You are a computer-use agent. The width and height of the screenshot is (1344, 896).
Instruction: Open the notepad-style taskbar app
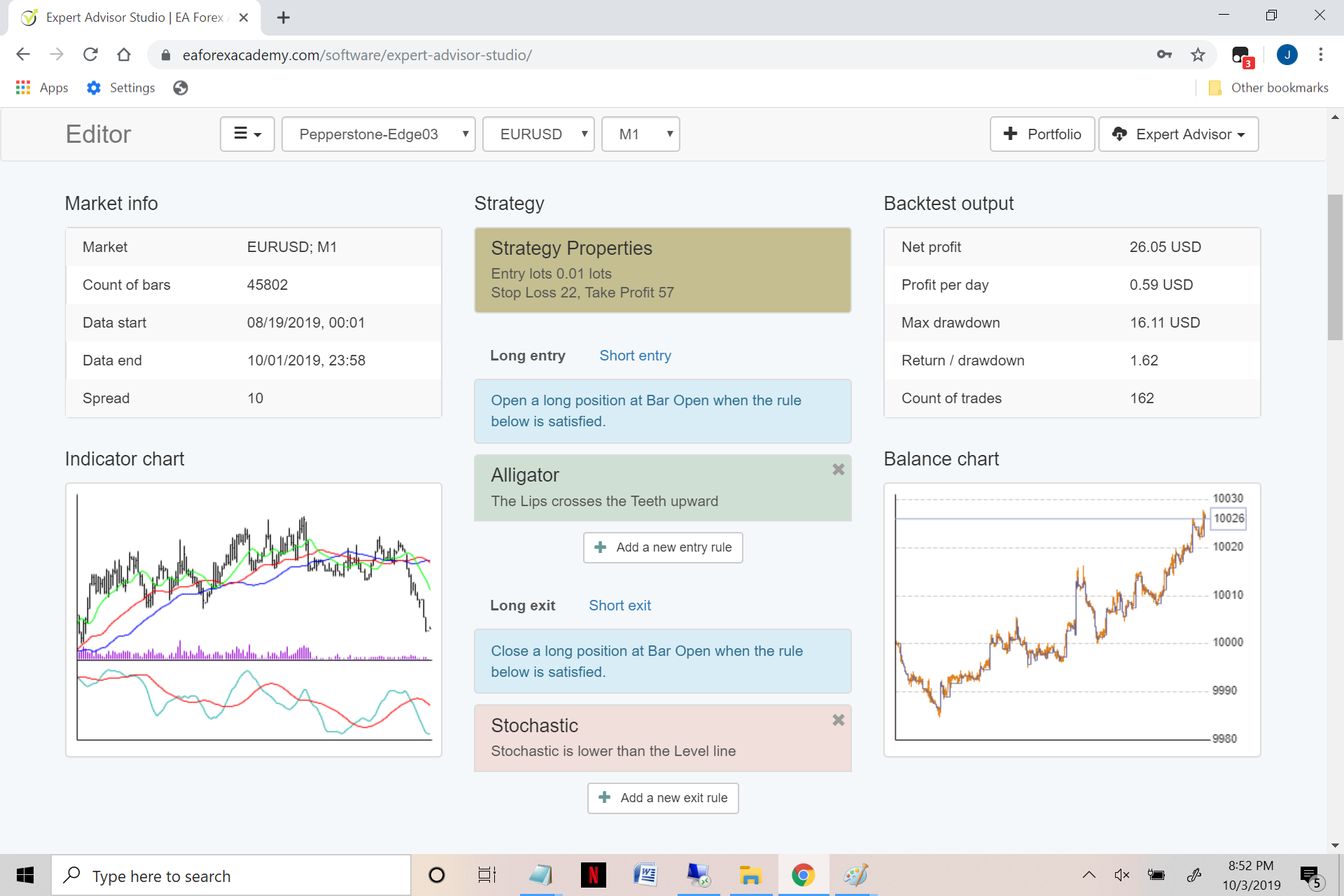[541, 875]
